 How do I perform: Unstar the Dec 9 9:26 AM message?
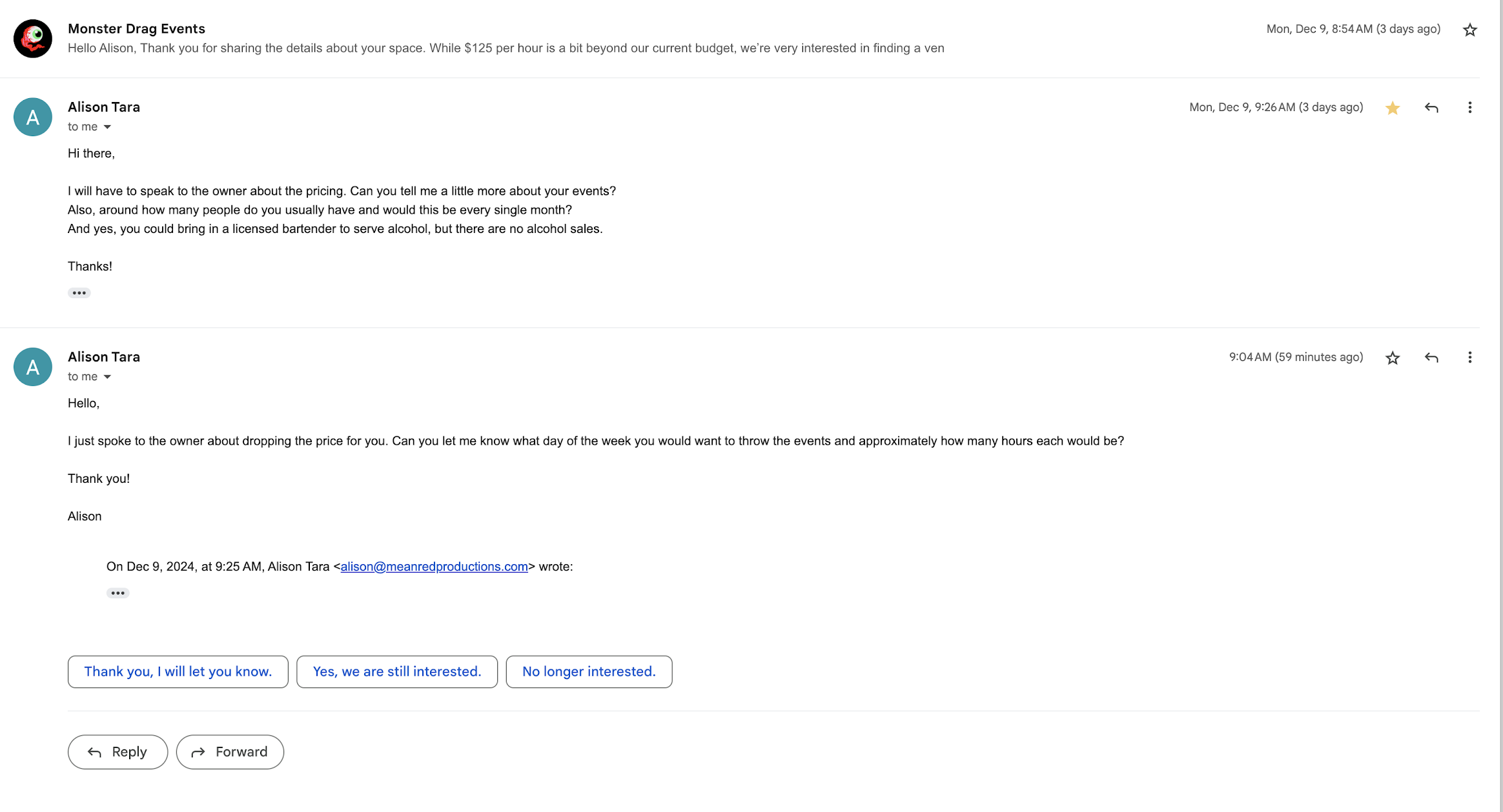click(x=1392, y=108)
